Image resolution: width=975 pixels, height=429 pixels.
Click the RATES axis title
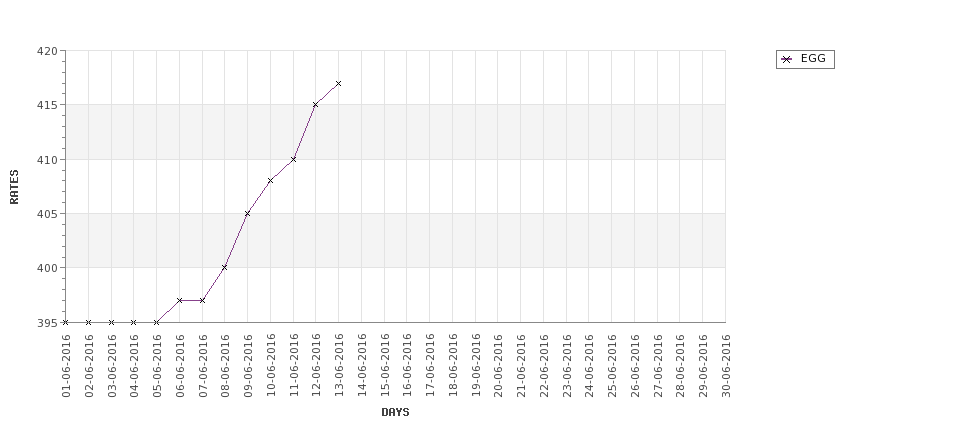14,187
